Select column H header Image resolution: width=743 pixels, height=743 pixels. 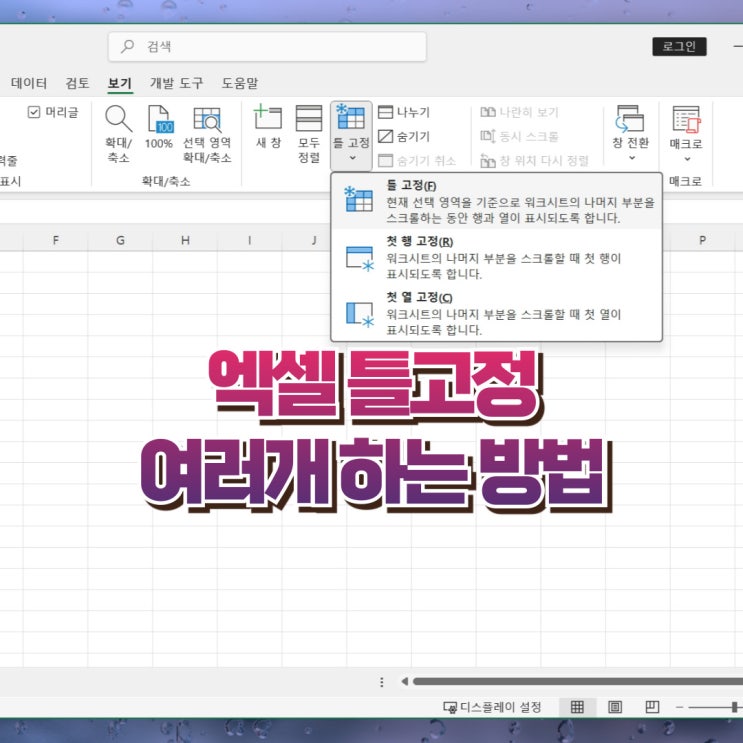point(185,240)
